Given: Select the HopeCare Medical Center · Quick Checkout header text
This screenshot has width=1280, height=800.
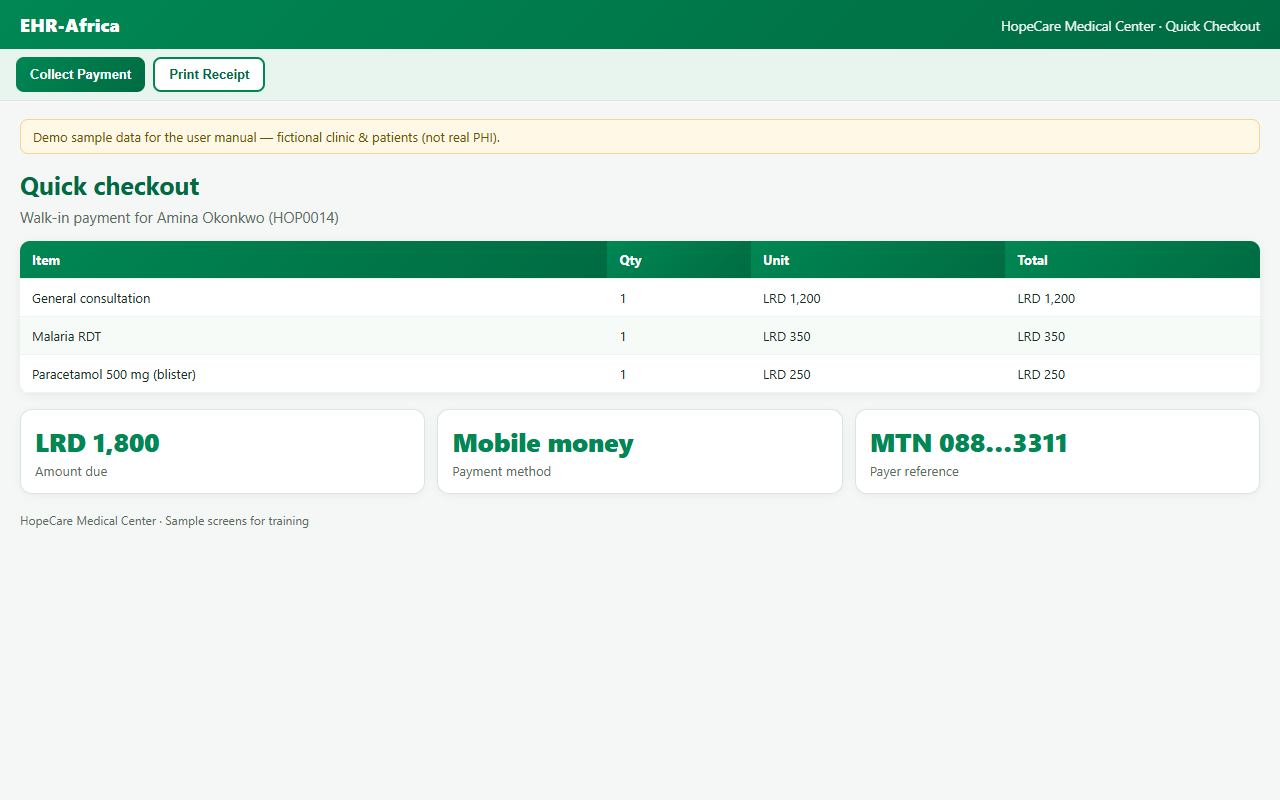Looking at the screenshot, I should [1130, 27].
